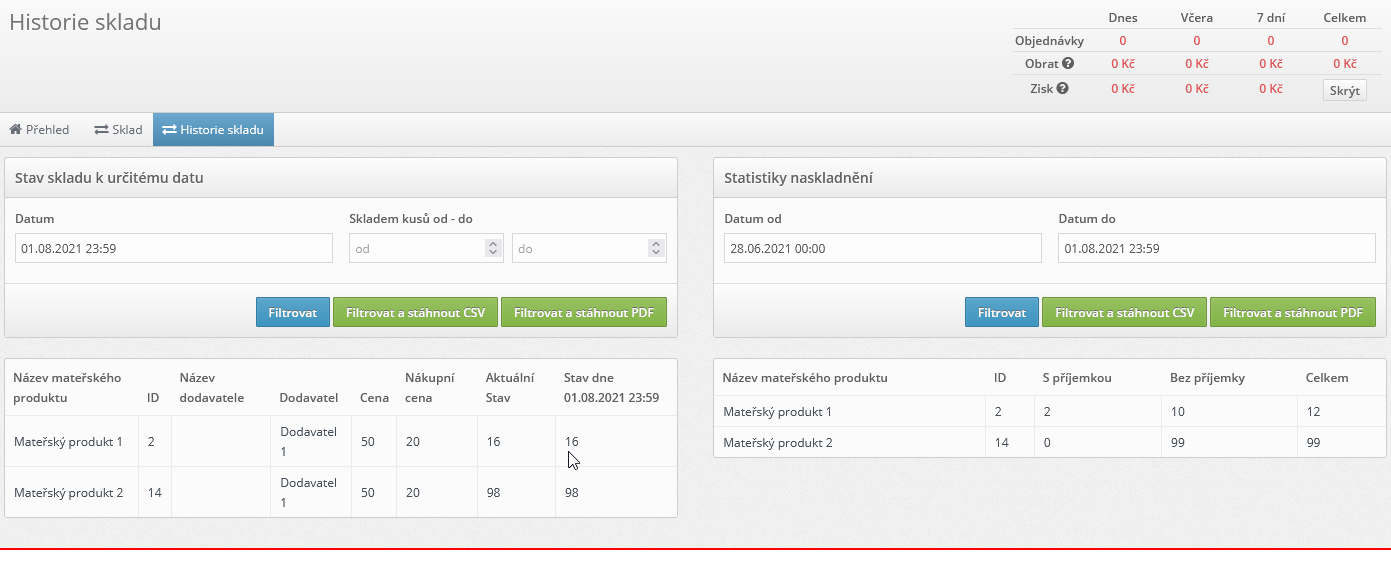This screenshot has height=569, width=1391.
Task: Click the arrows icon of Sklad tab
Action: (x=101, y=129)
